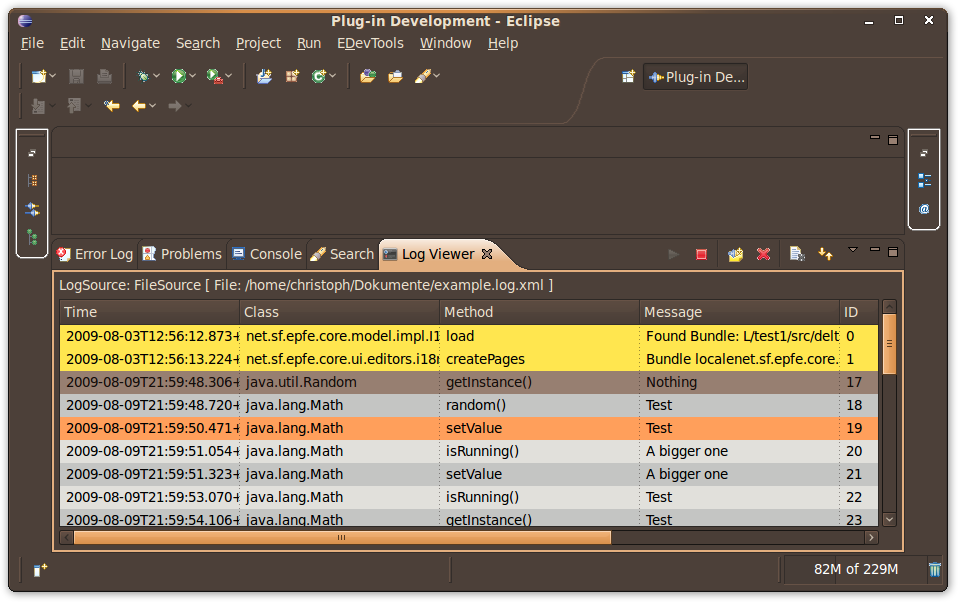Select the Plug-in De... perspective button
The height and width of the screenshot is (602, 958).
(x=695, y=77)
